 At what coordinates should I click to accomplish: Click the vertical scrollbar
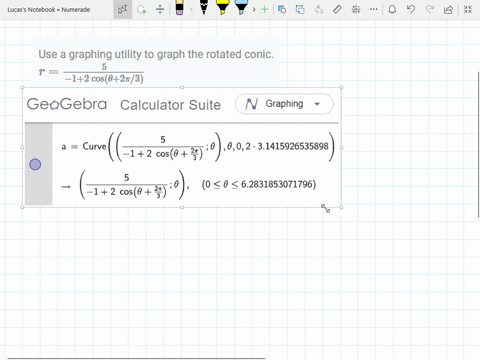(479, 145)
